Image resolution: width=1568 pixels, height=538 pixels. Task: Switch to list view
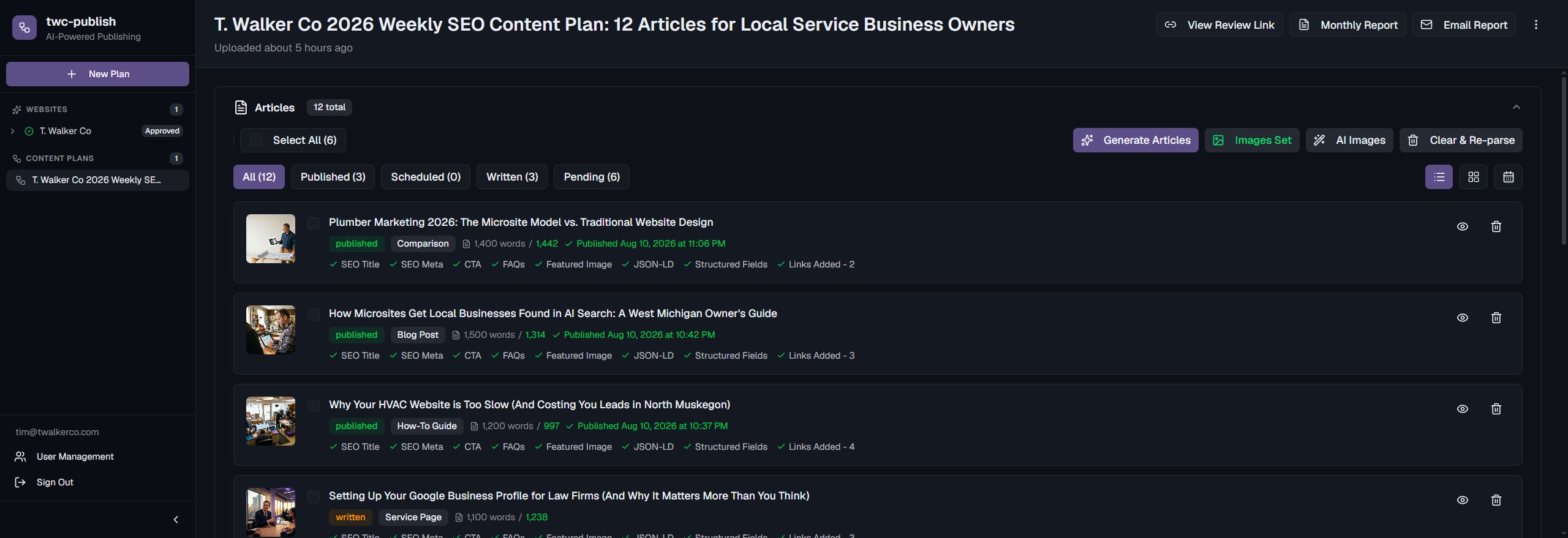[1439, 177]
